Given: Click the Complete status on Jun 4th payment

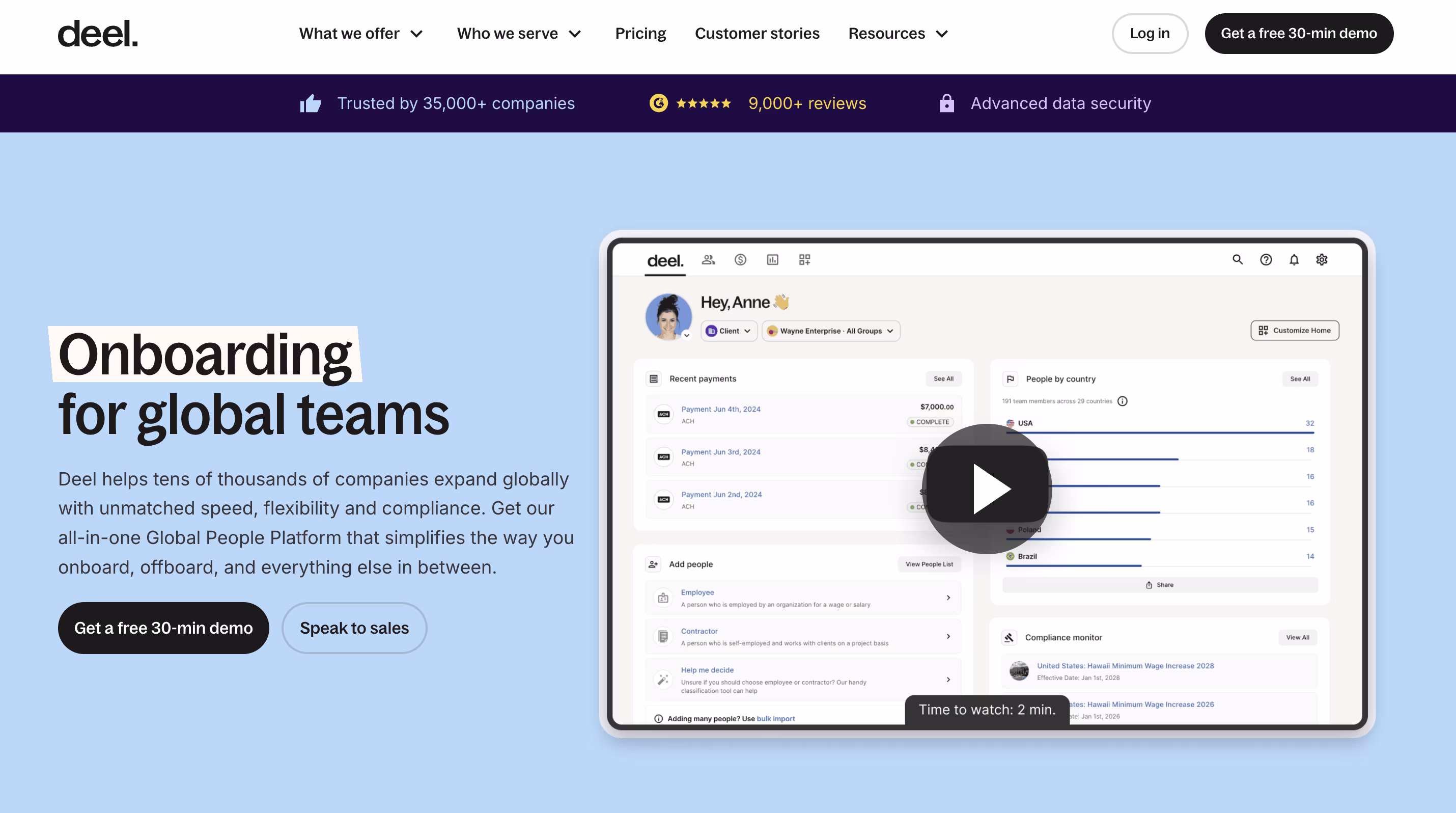Looking at the screenshot, I should click(930, 422).
